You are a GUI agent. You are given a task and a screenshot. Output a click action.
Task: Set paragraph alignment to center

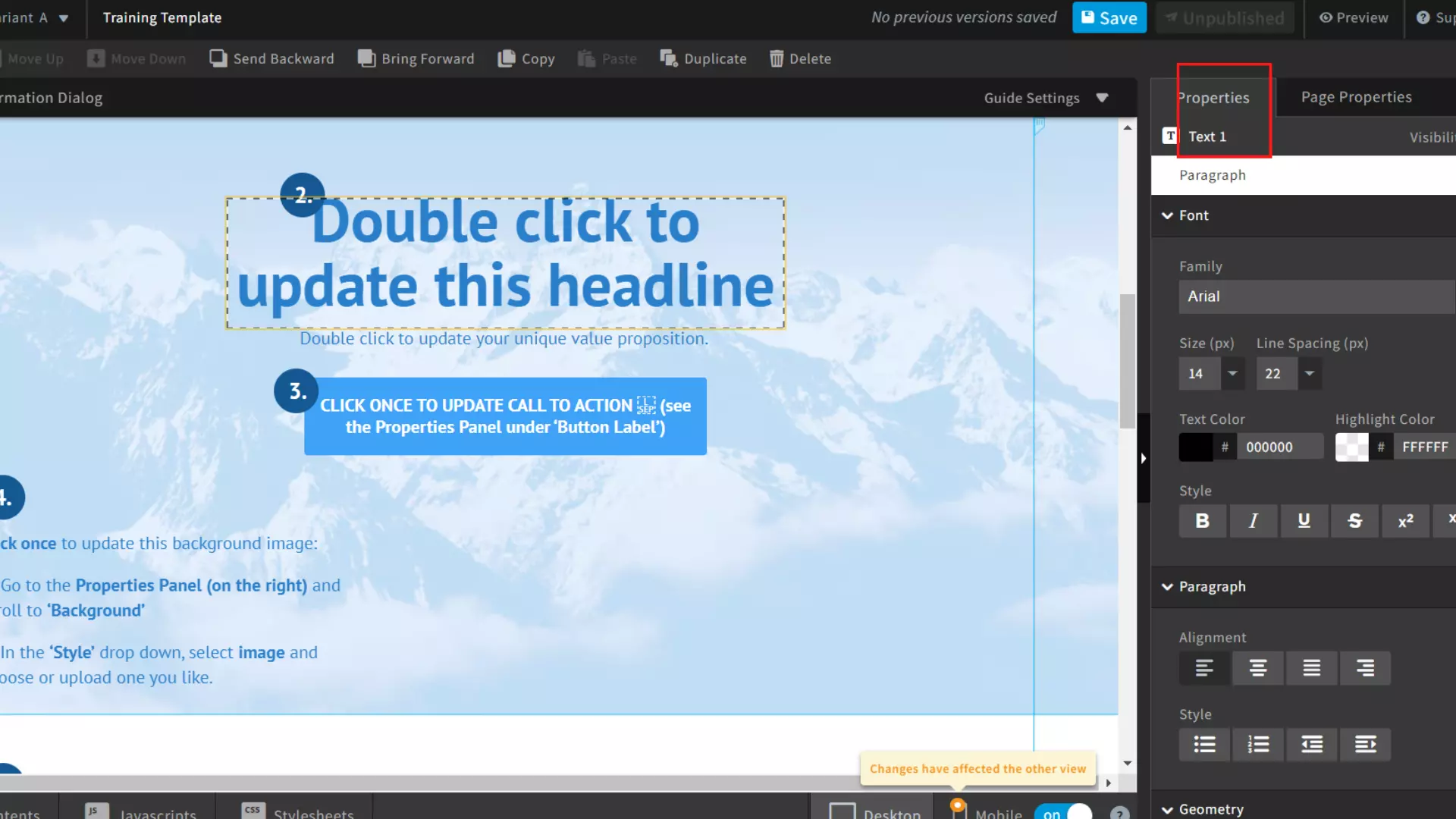pos(1257,668)
